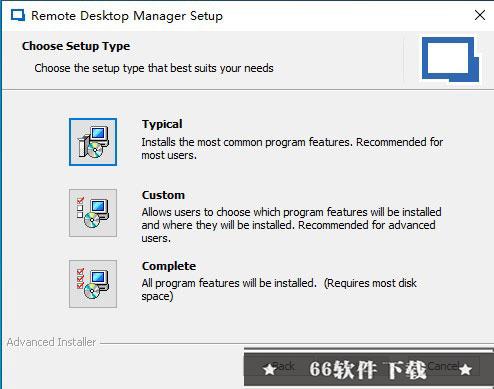Click the Remote Desktop Manager title bar icon

pos(18,16)
